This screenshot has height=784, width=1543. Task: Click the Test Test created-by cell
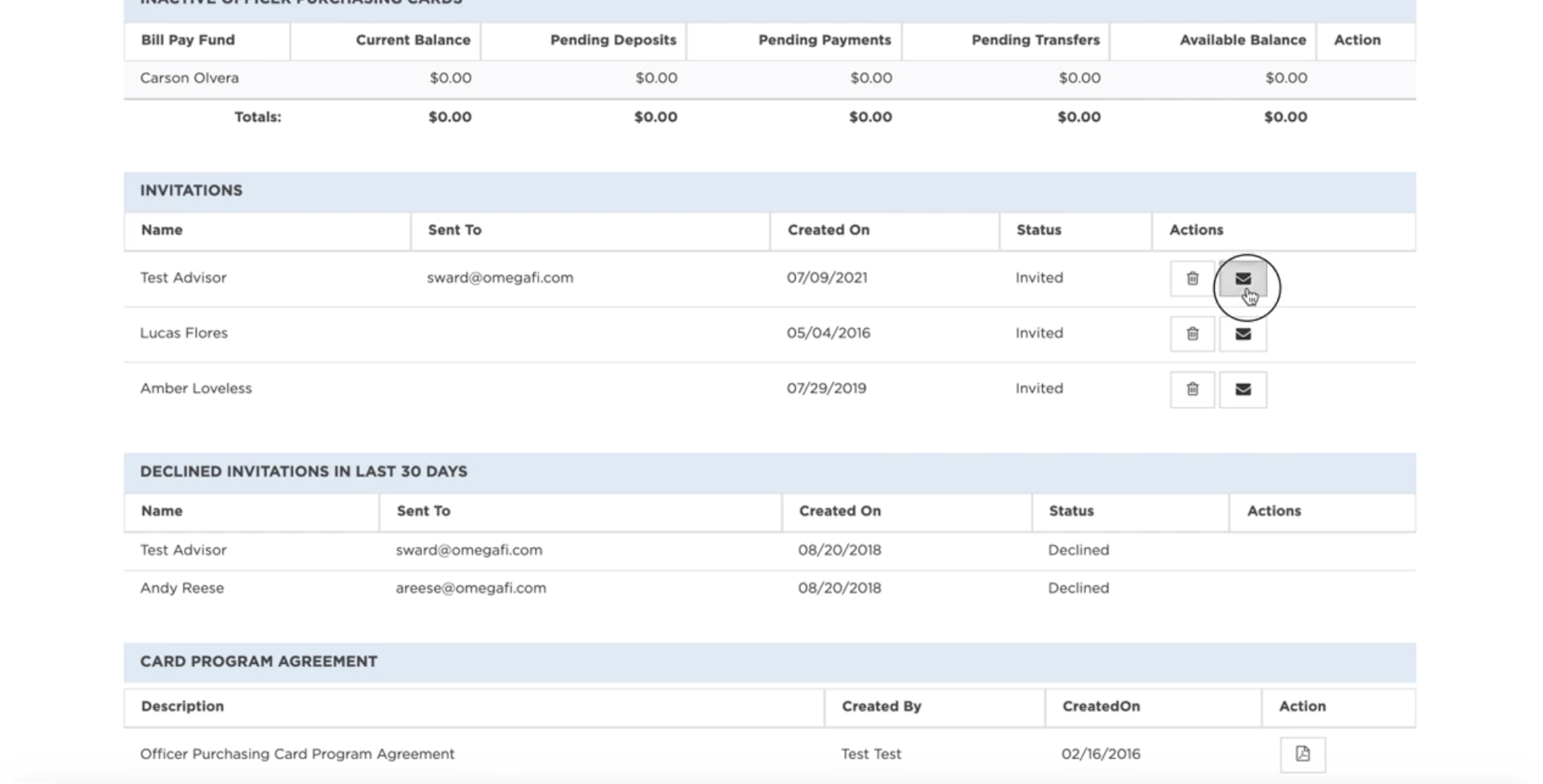coord(870,754)
